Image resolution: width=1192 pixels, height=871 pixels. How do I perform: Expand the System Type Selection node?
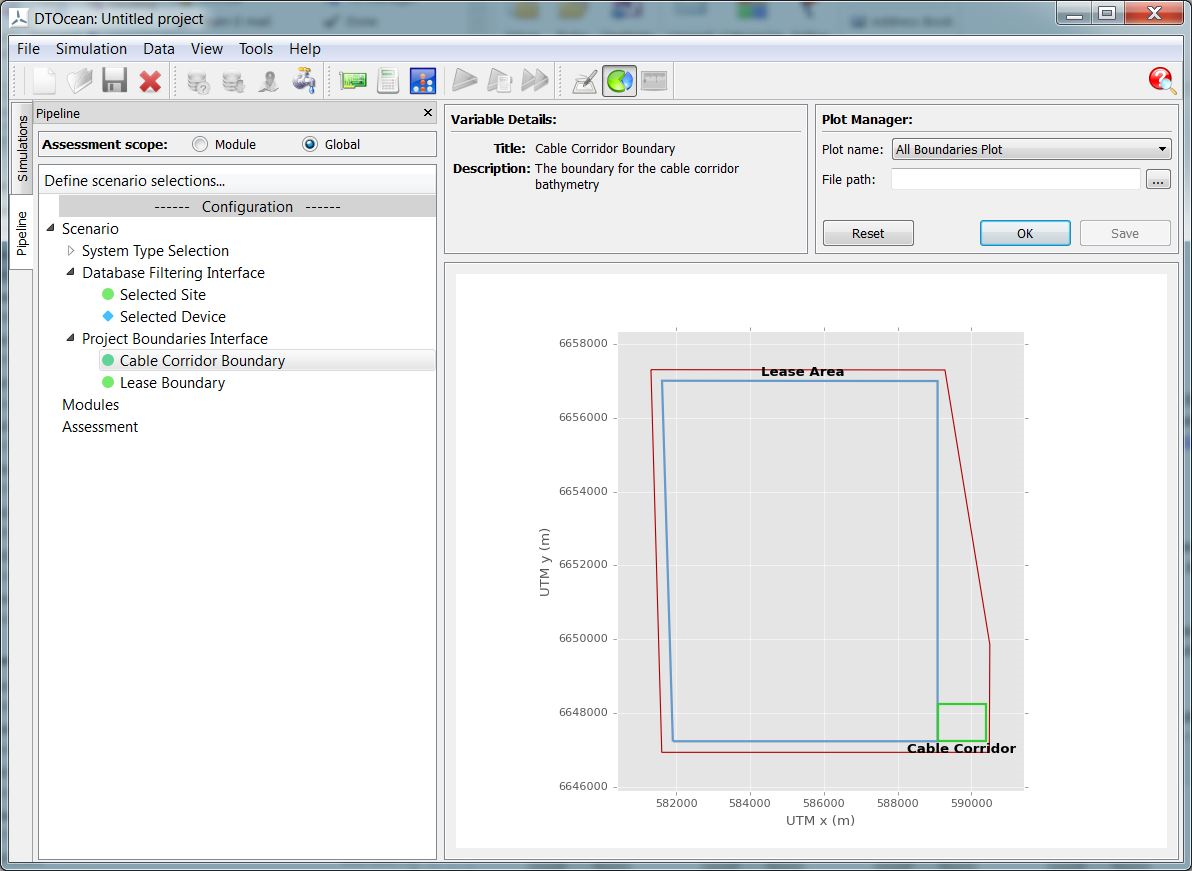coord(71,251)
